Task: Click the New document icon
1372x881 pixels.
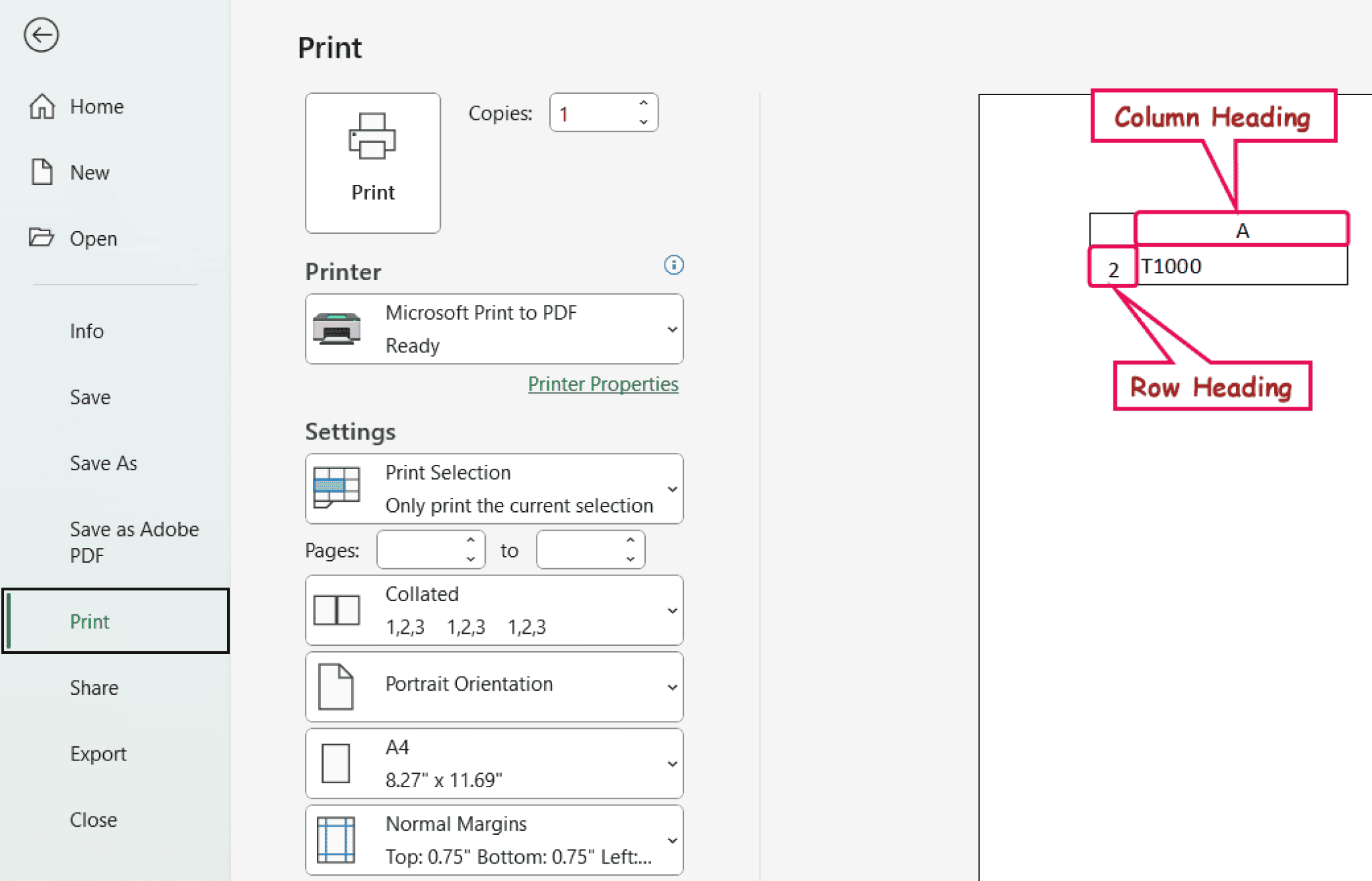Action: 42,172
